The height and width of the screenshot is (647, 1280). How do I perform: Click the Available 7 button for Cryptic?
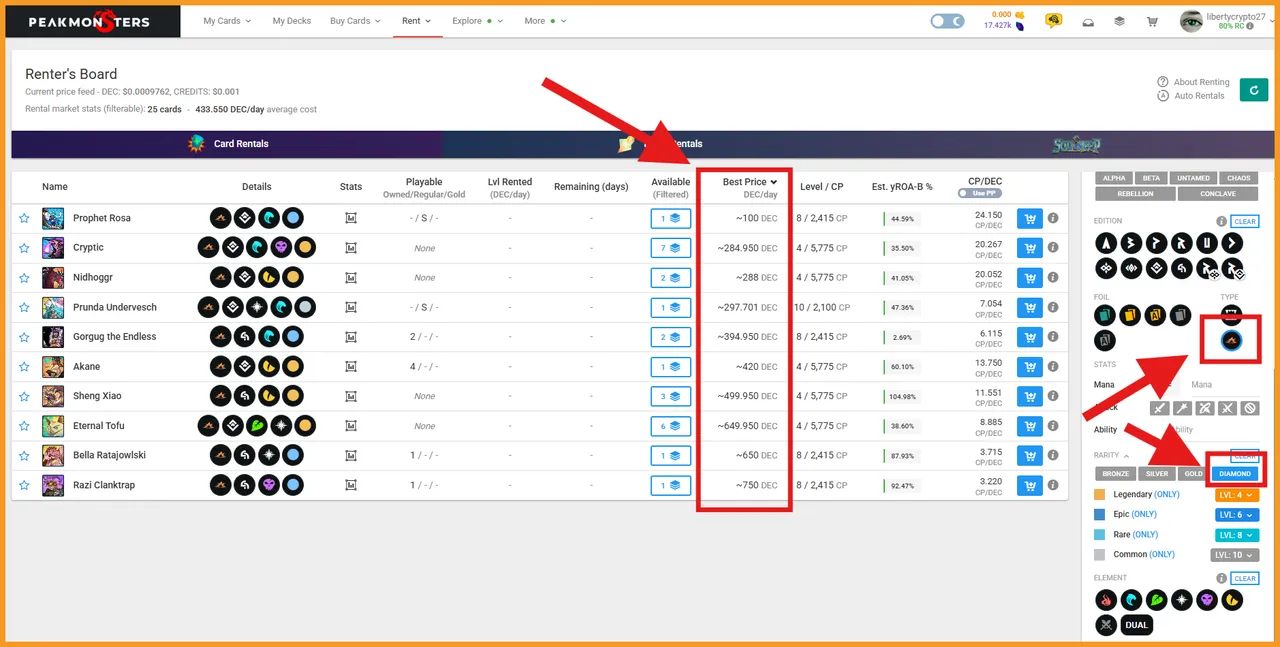click(670, 248)
